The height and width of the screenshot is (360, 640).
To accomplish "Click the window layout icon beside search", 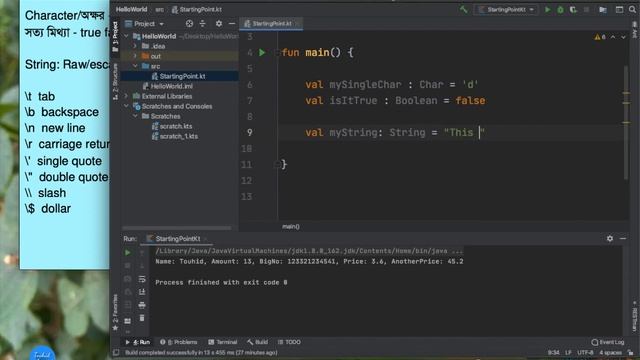I will tap(619, 9).
